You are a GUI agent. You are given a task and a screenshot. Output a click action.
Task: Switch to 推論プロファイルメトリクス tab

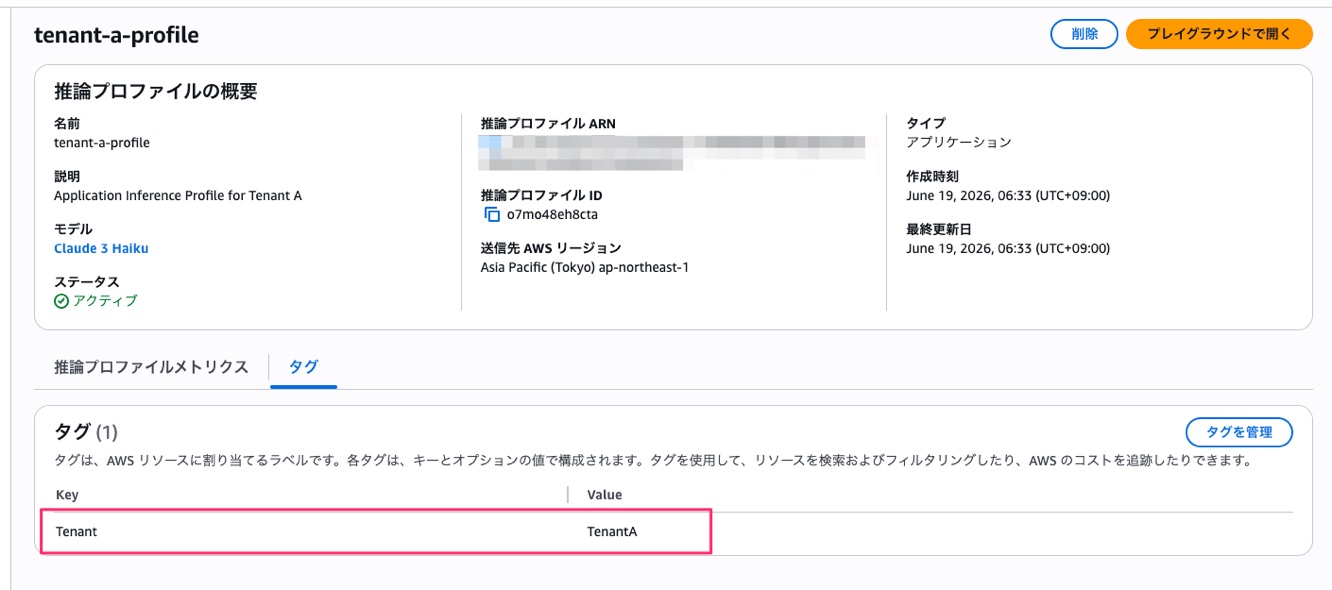pos(151,367)
